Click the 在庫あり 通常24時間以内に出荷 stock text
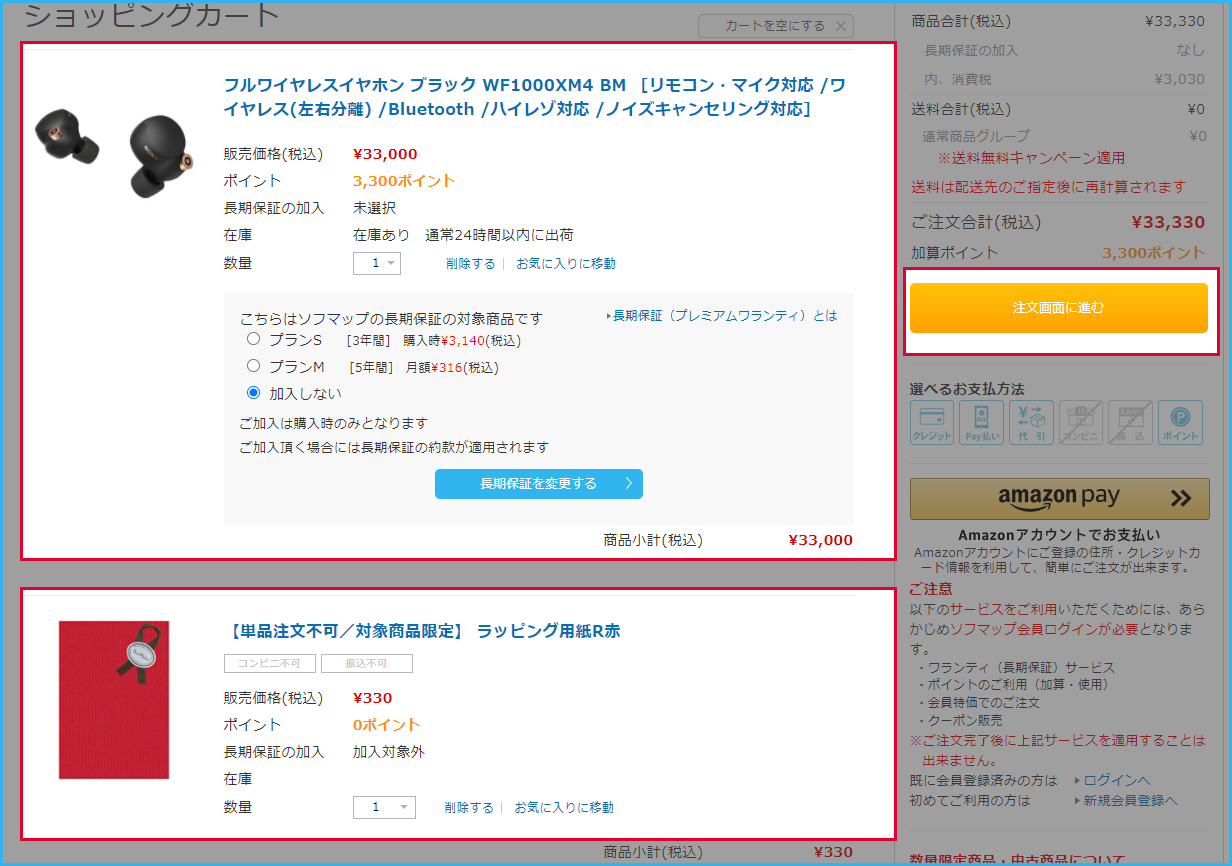Image resolution: width=1232 pixels, height=866 pixels. point(463,235)
